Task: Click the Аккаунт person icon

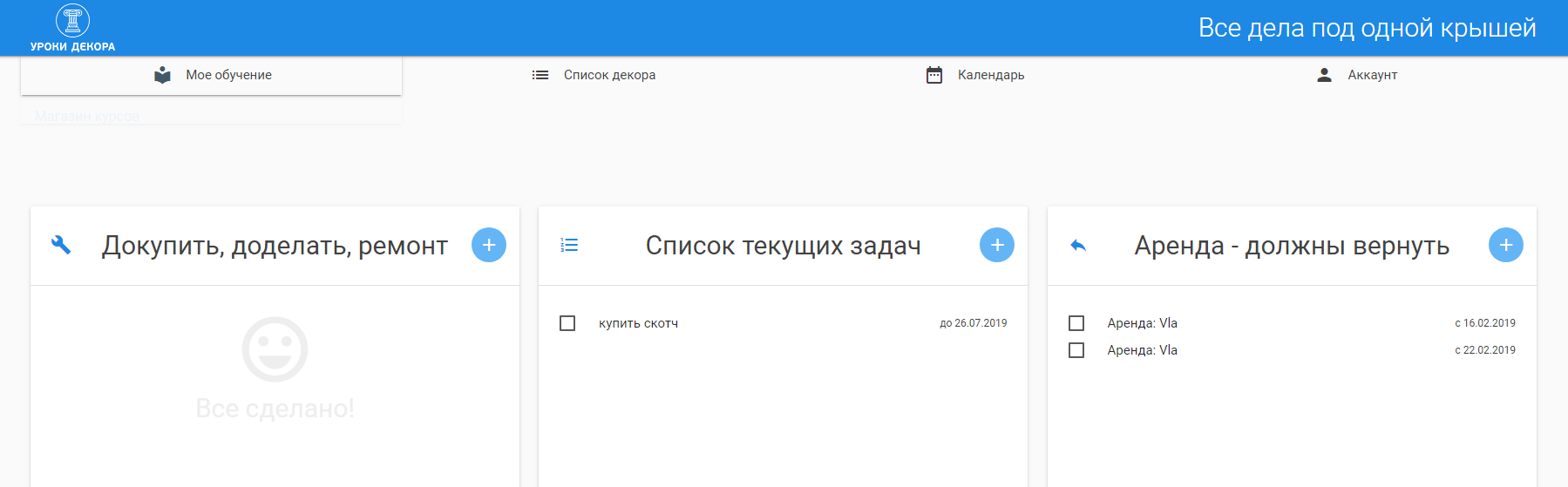Action: tap(1324, 75)
